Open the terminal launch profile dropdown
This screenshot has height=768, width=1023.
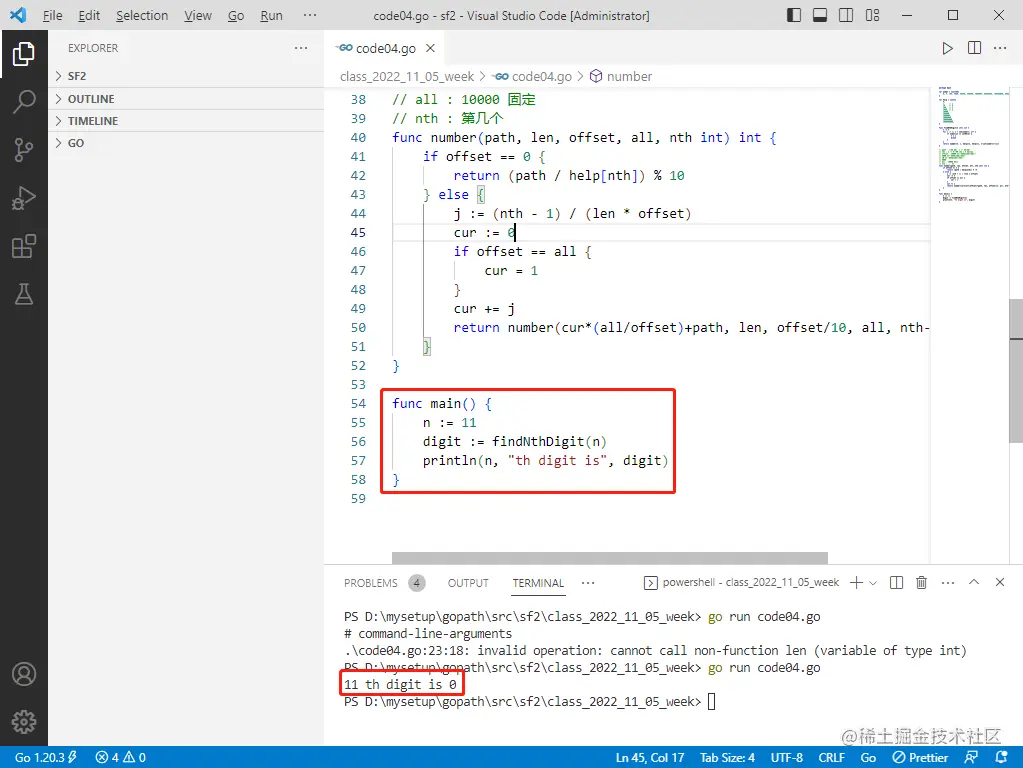[873, 583]
